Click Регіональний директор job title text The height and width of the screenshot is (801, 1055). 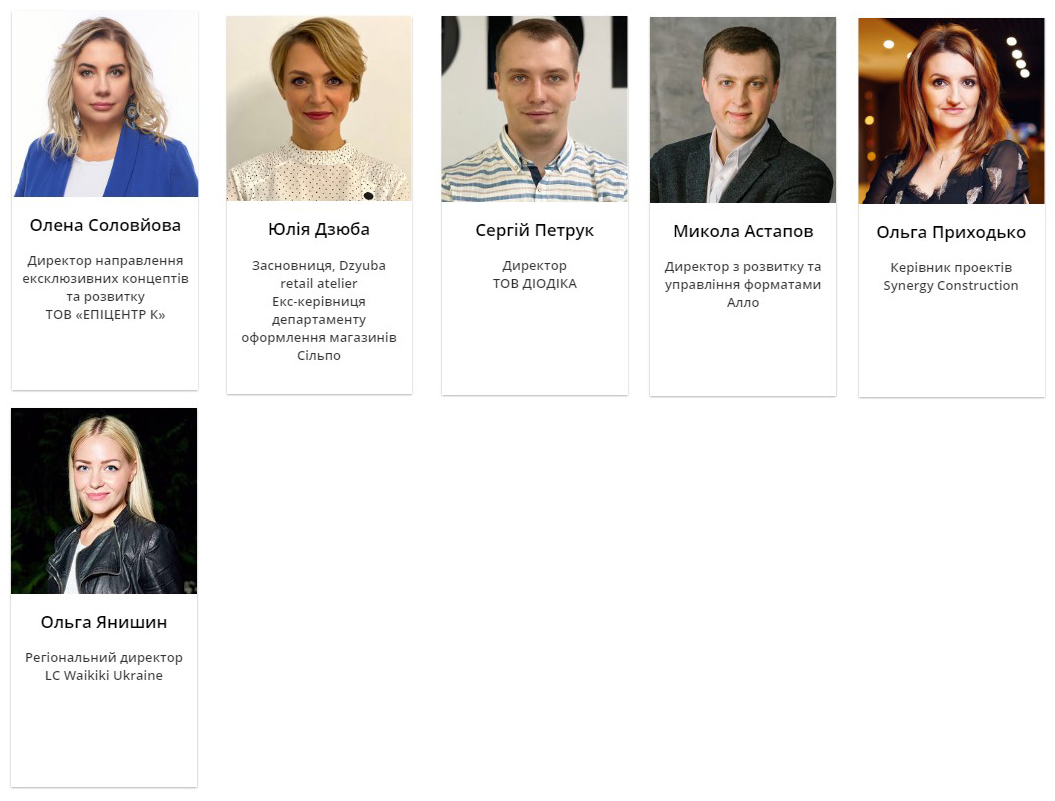point(104,657)
